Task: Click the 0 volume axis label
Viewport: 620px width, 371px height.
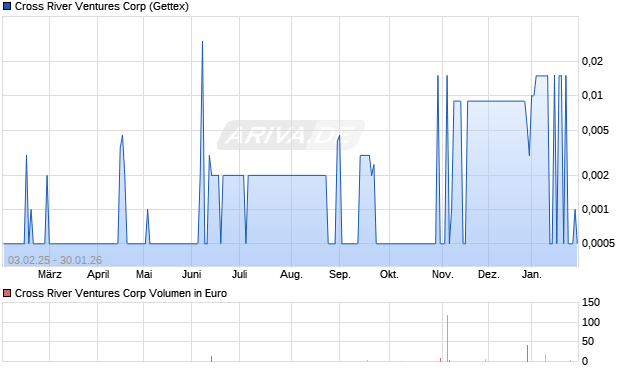Action: (x=585, y=361)
